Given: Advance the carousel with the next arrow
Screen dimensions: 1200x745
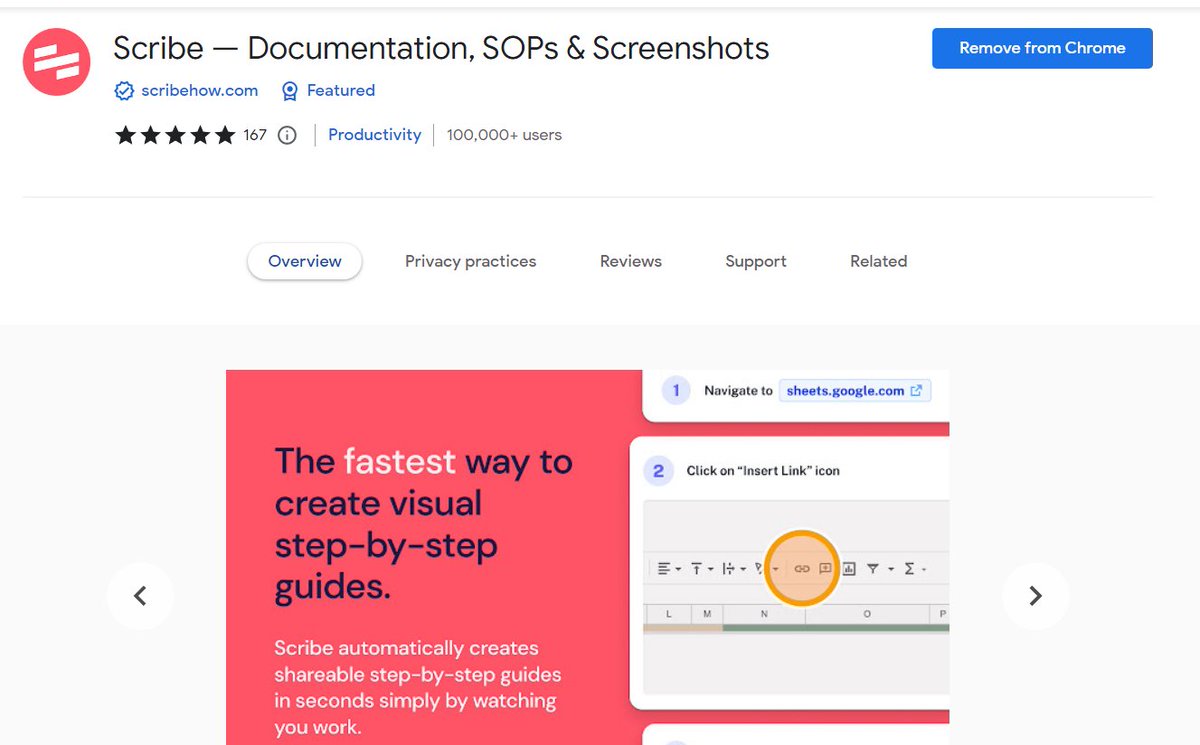Looking at the screenshot, I should 1036,596.
